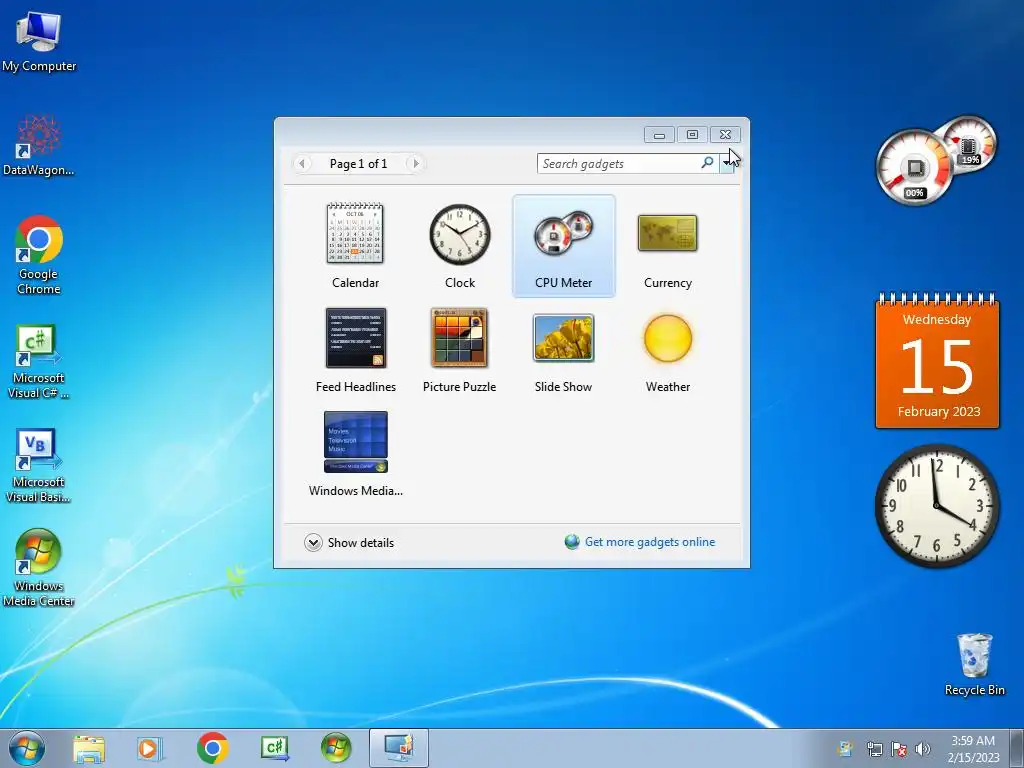Open search options dropdown arrow

tap(727, 163)
